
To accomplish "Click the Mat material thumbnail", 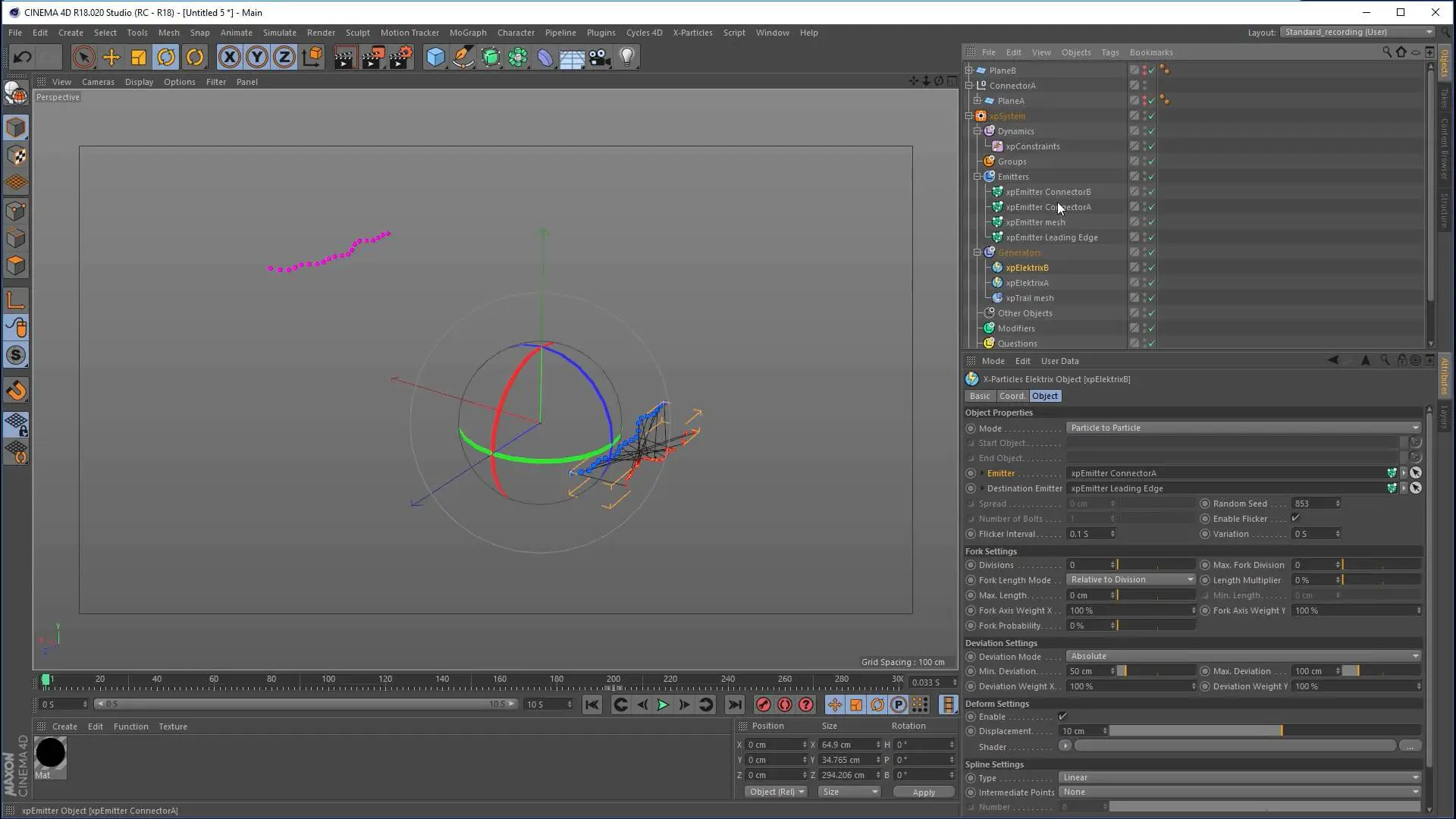I will [x=50, y=753].
